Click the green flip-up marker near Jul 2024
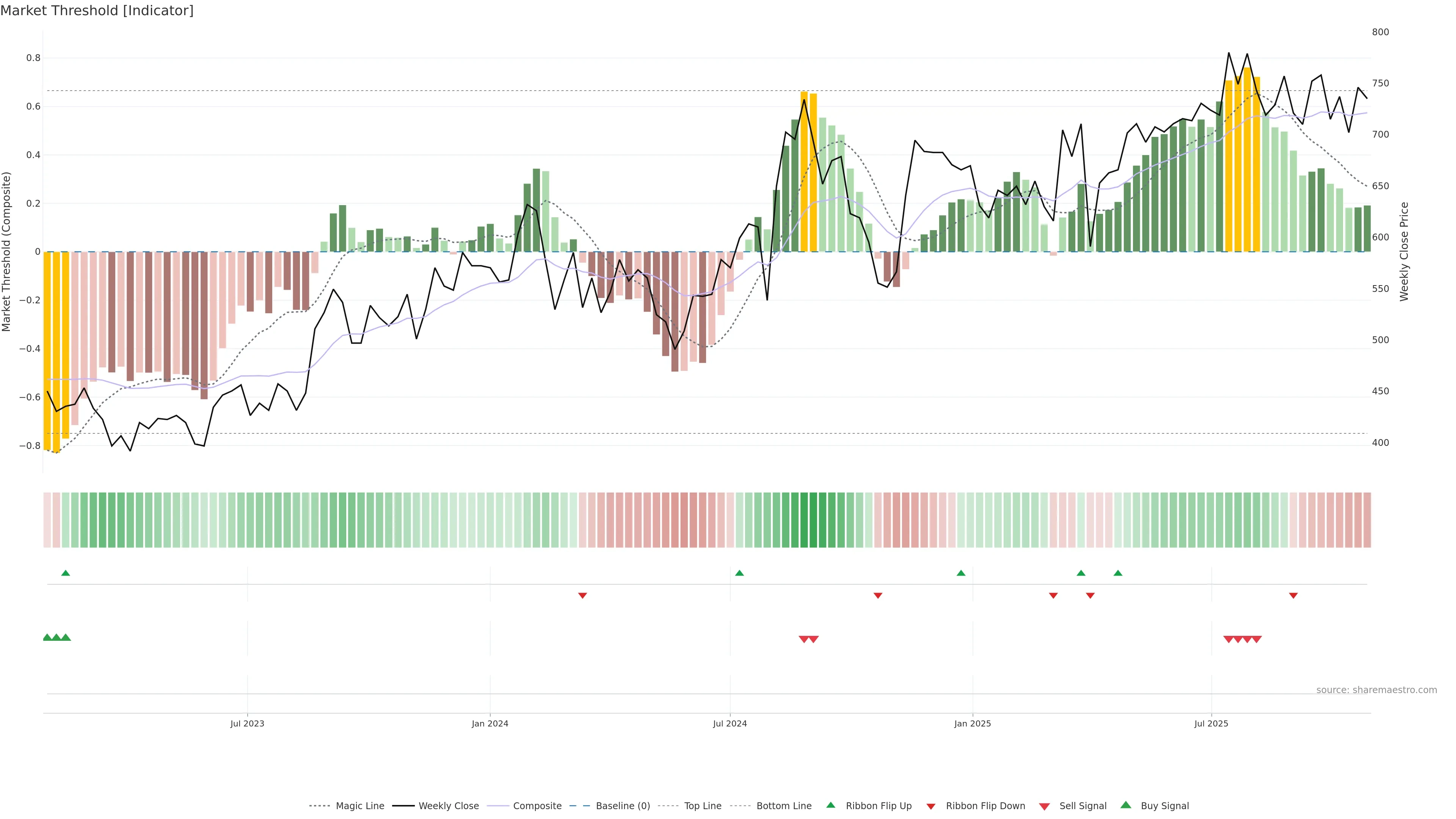1456x819 pixels. pyautogui.click(x=739, y=573)
